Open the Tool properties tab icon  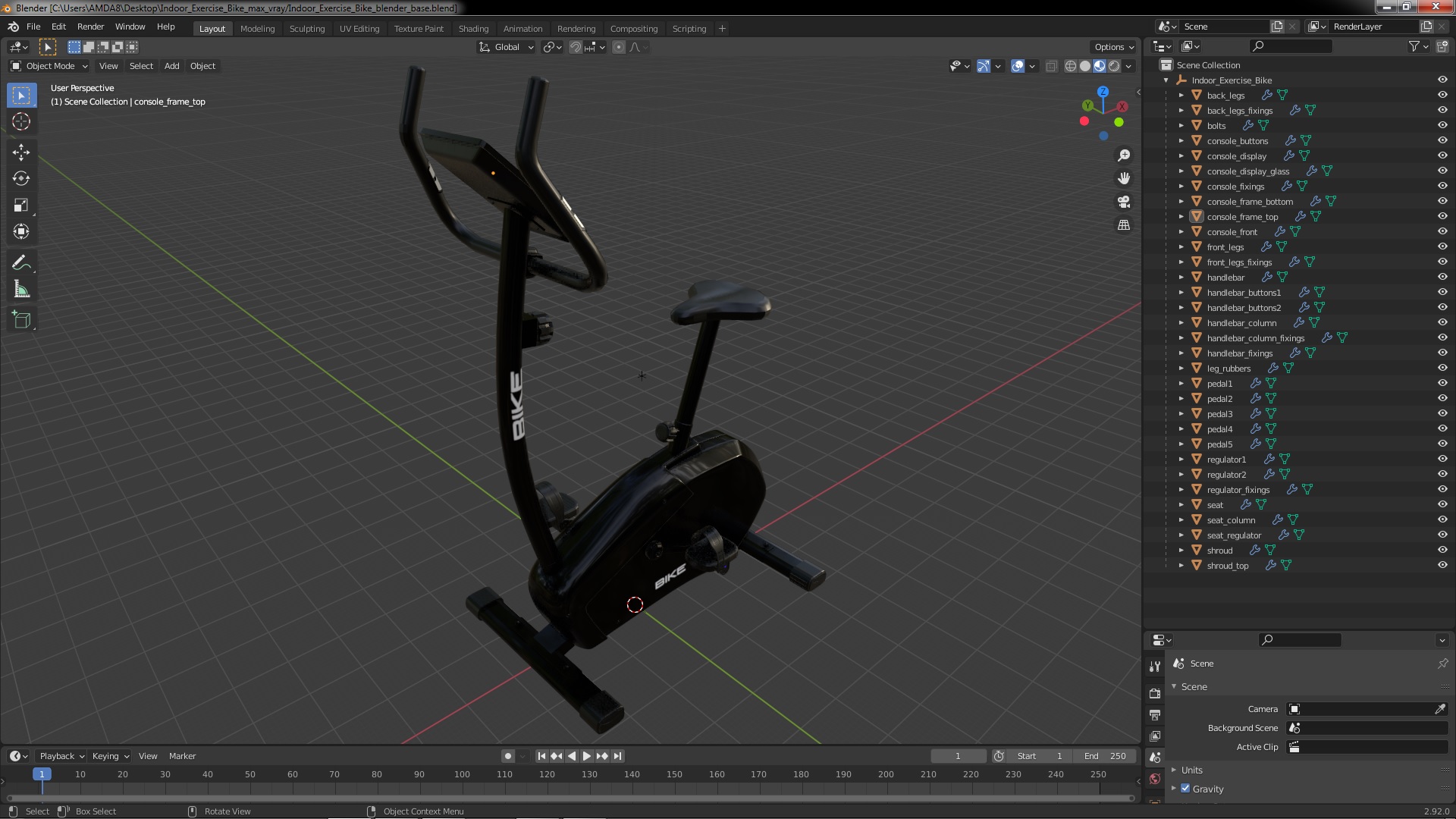coord(1155,666)
